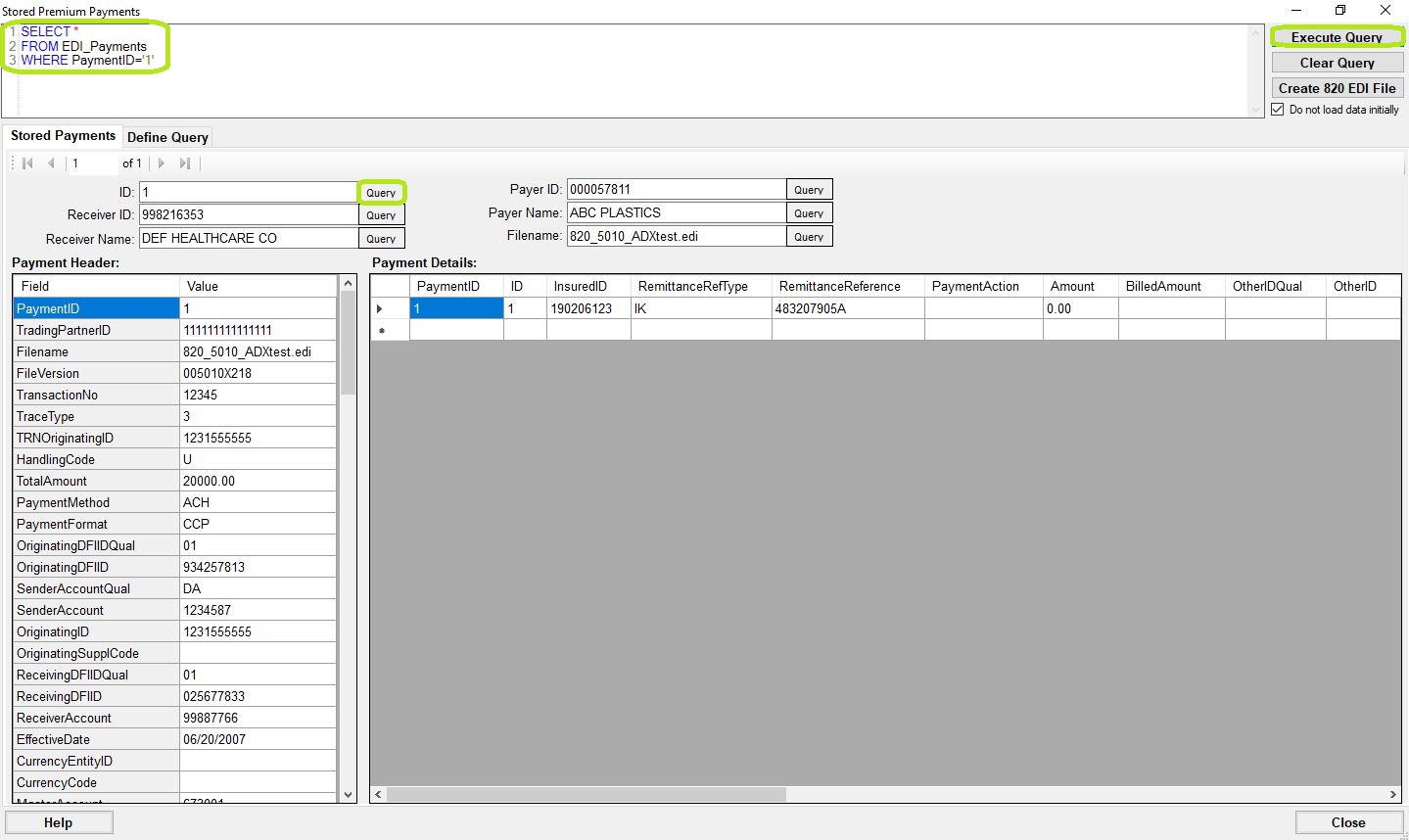This screenshot has height=840, width=1409.
Task: Select PaymentID row in Payment Header
Action: pyautogui.click(x=175, y=308)
